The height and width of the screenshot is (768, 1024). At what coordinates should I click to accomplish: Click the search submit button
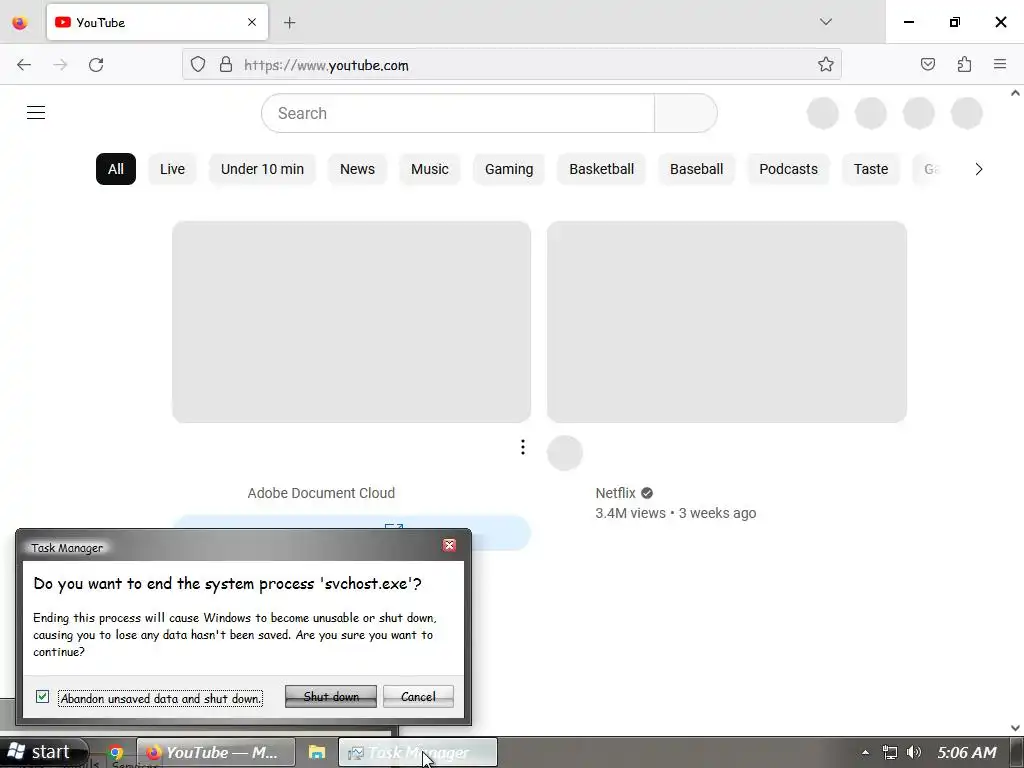686,113
